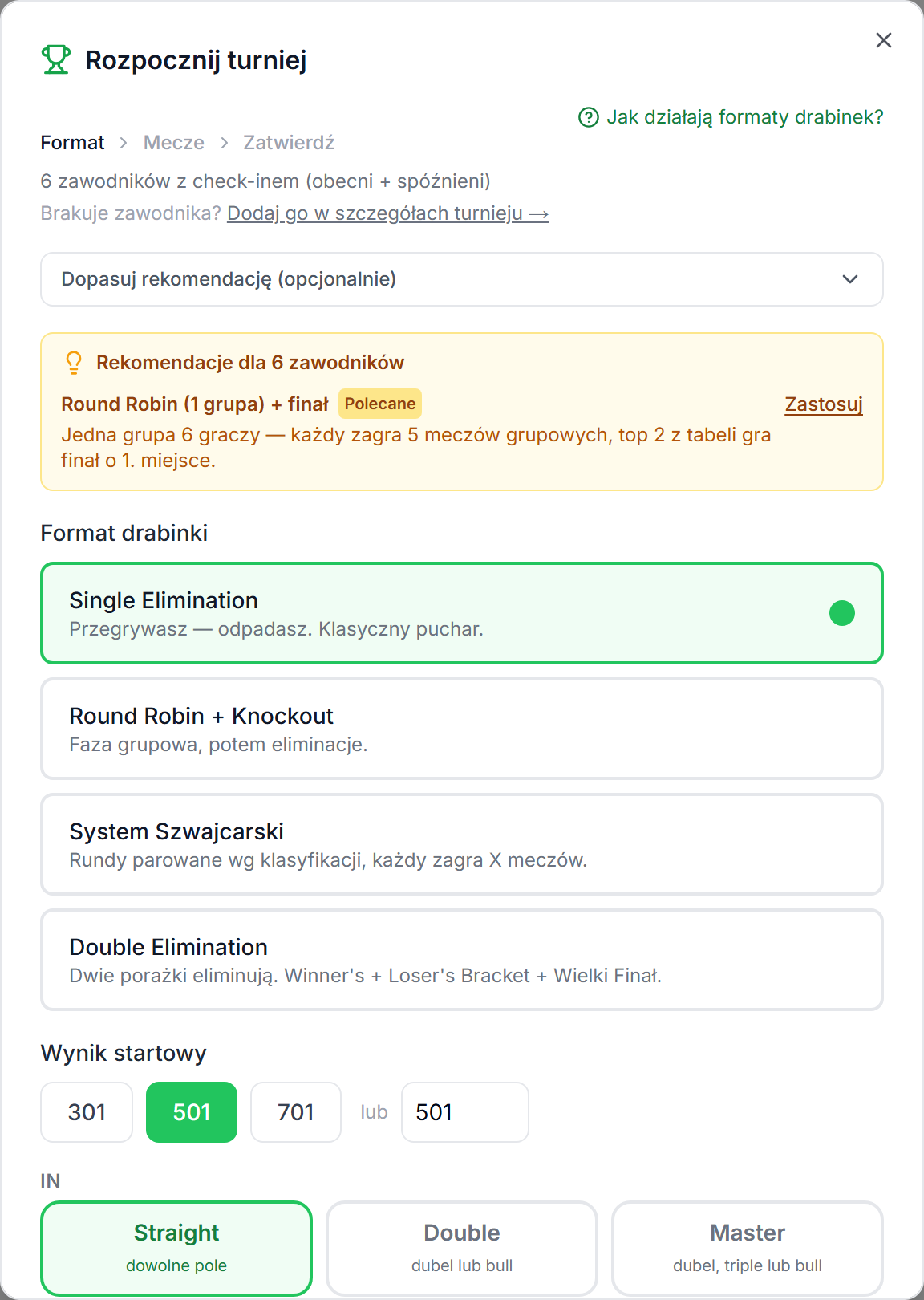
Task: Select Round Robin + Knockout format
Action: point(462,729)
